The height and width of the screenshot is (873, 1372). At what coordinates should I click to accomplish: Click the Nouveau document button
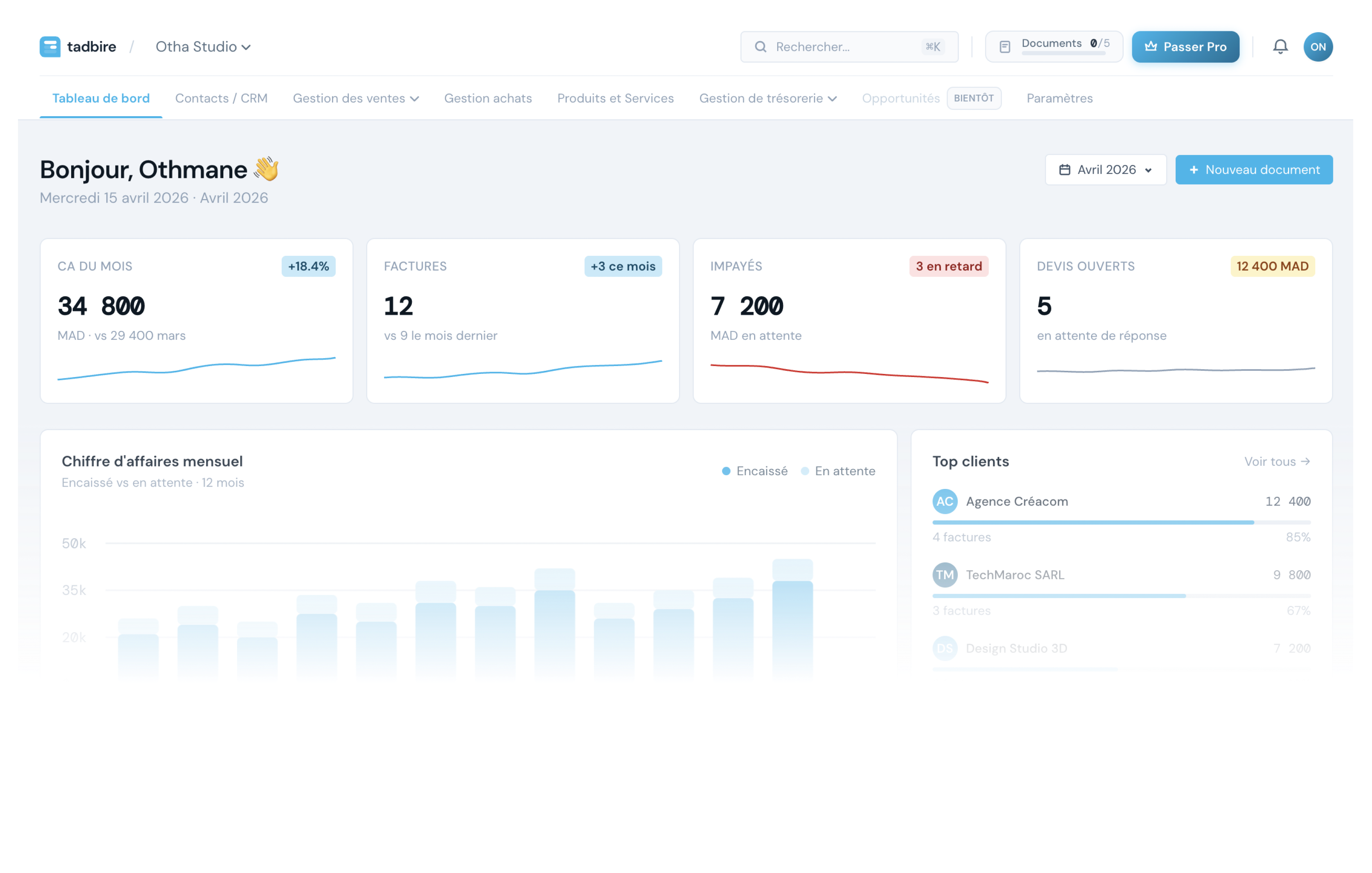[1253, 170]
